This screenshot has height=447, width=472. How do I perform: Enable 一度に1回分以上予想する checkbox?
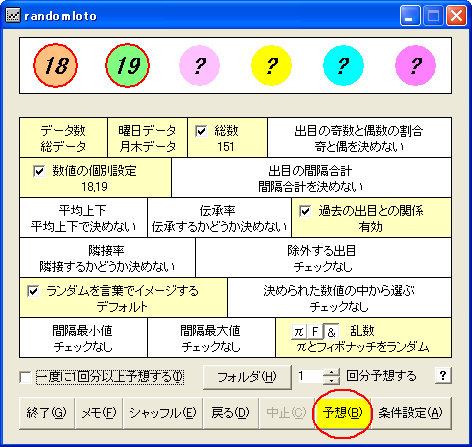25,377
